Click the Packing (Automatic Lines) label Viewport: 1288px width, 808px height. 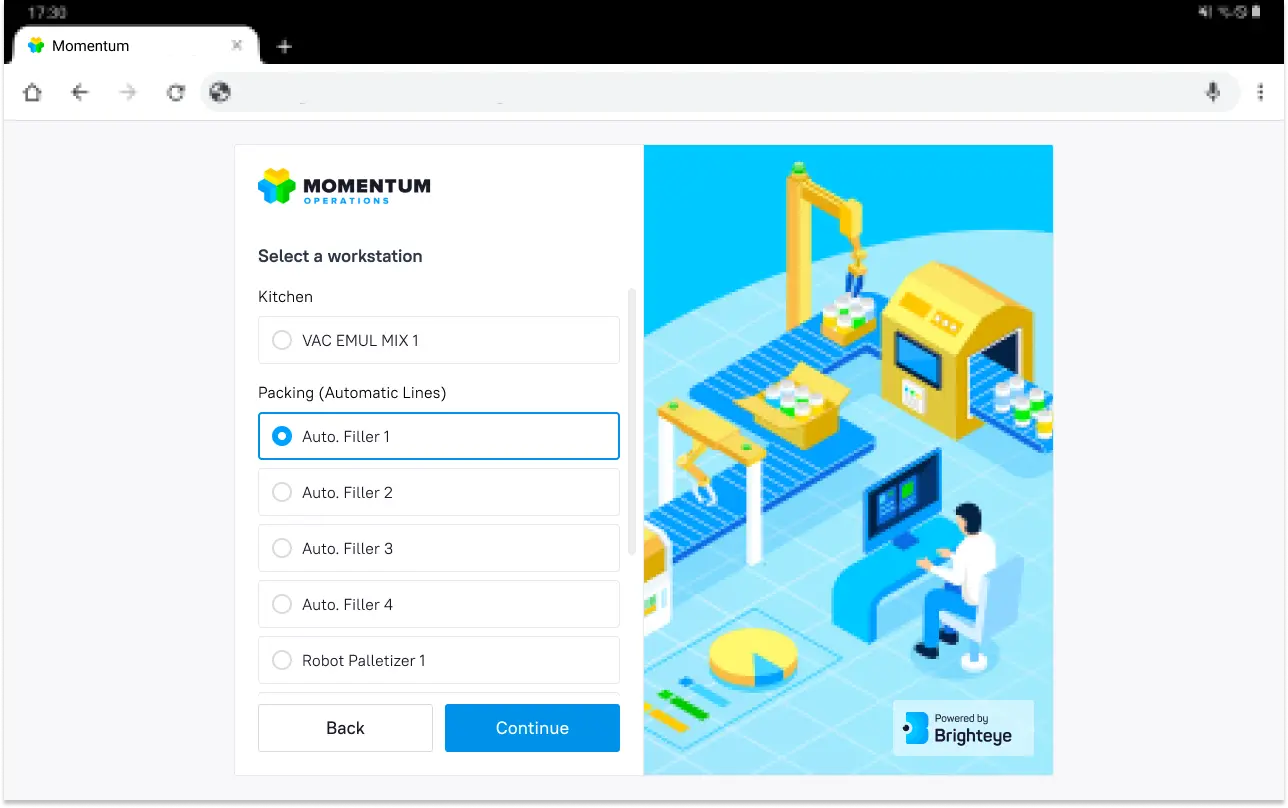pos(352,393)
